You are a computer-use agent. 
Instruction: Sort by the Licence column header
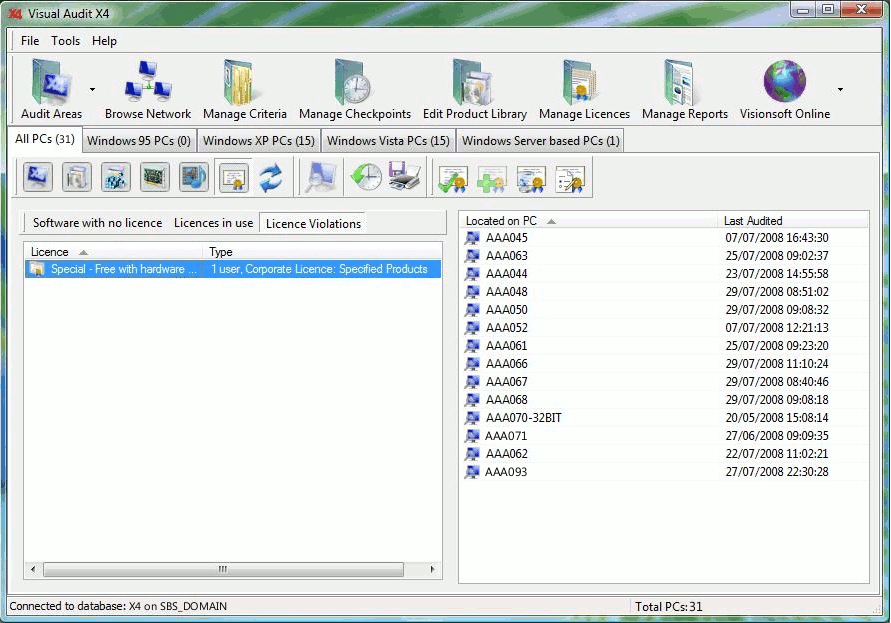pyautogui.click(x=113, y=252)
